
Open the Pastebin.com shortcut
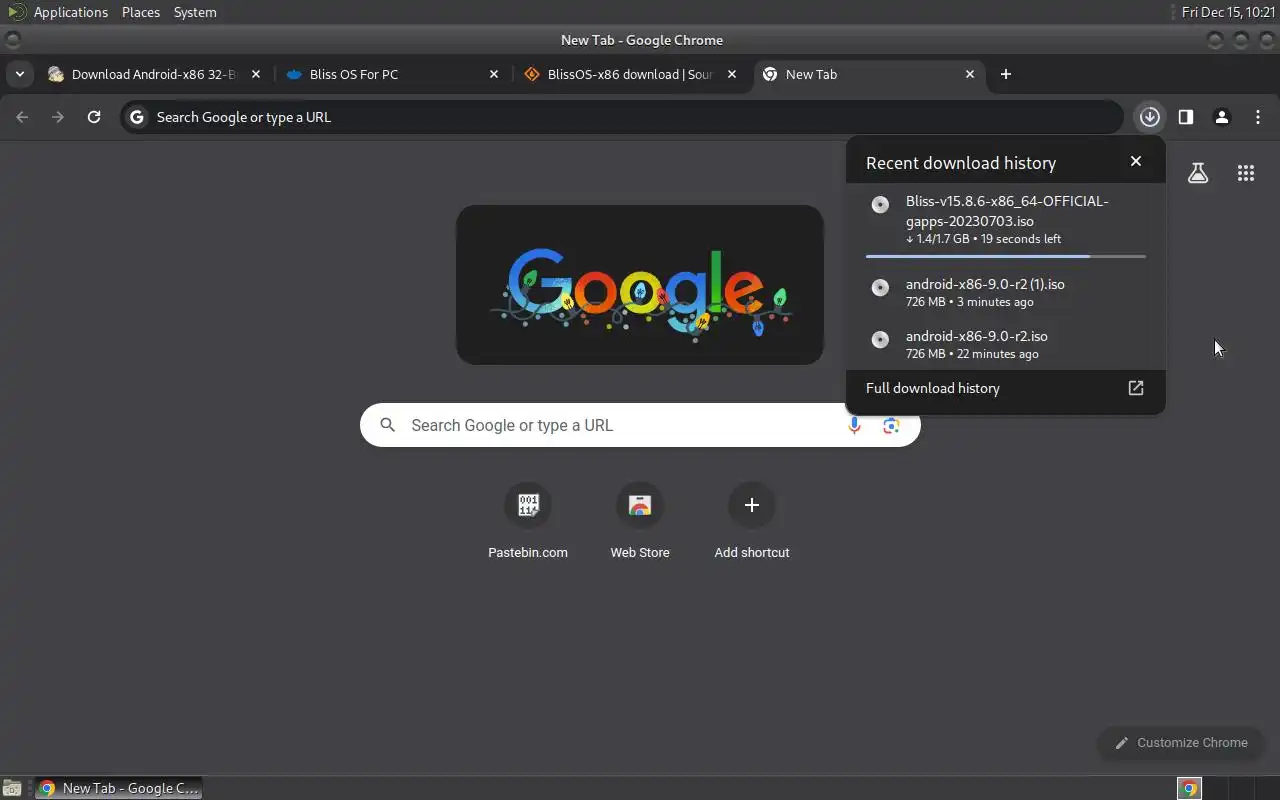(x=528, y=521)
